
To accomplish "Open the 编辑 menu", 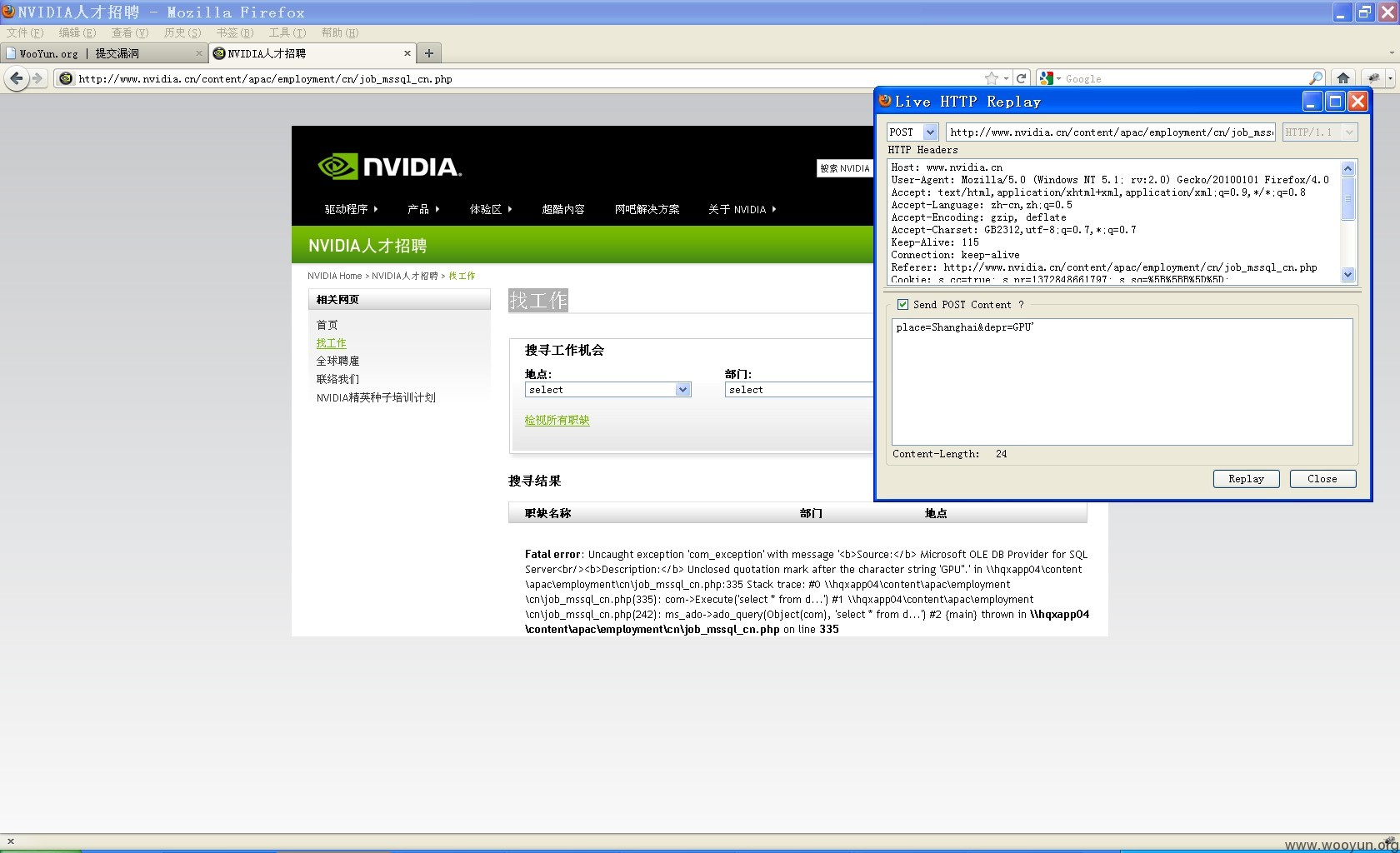I will click(x=77, y=32).
